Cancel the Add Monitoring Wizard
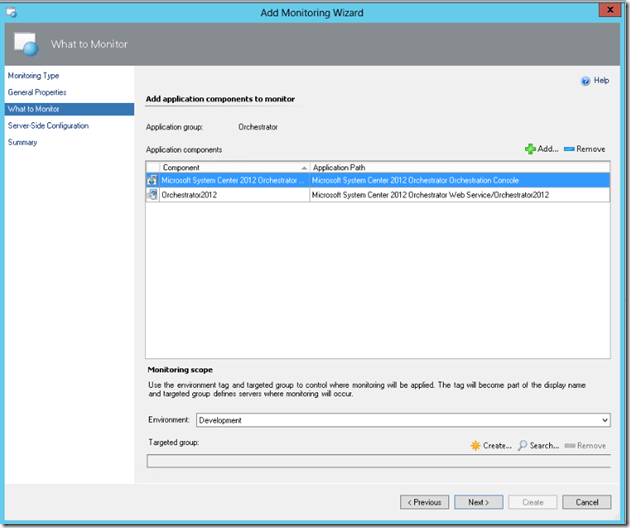630x528 pixels. pyautogui.click(x=586, y=502)
